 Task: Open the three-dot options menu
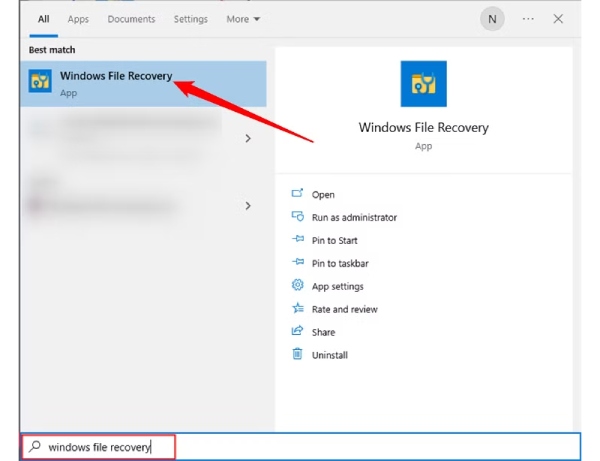pyautogui.click(x=528, y=19)
